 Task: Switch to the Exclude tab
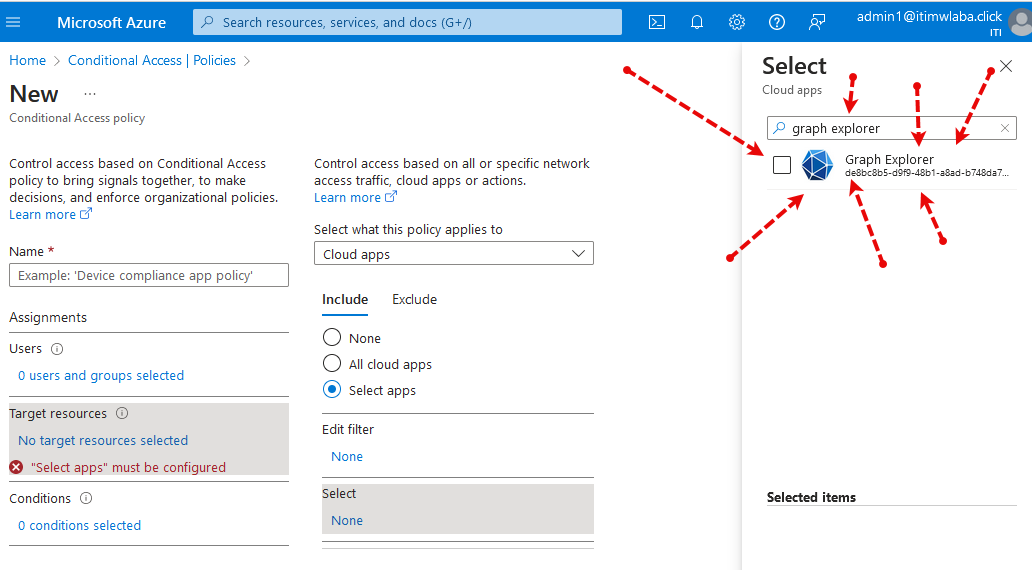[415, 299]
